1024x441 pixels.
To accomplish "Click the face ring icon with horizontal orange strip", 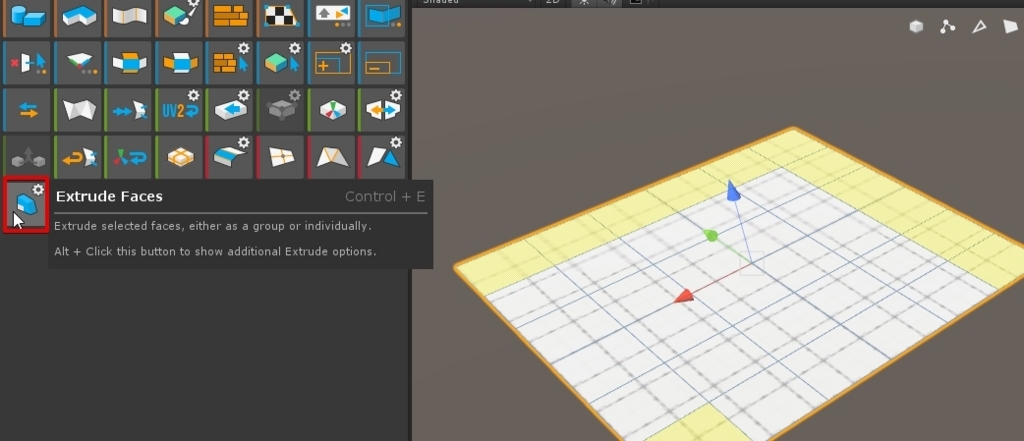I will (180, 63).
